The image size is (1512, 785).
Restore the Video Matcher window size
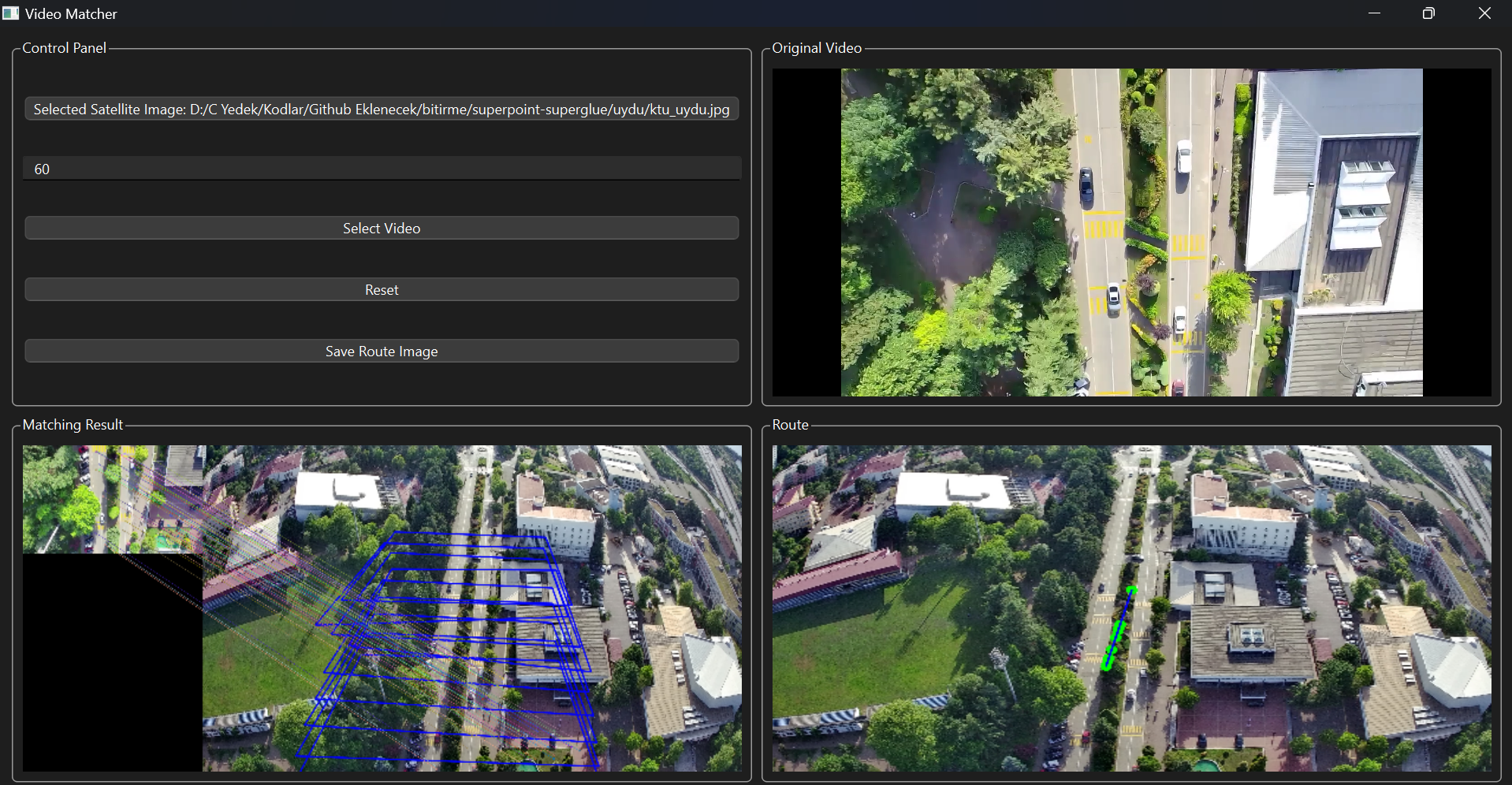click(x=1428, y=13)
